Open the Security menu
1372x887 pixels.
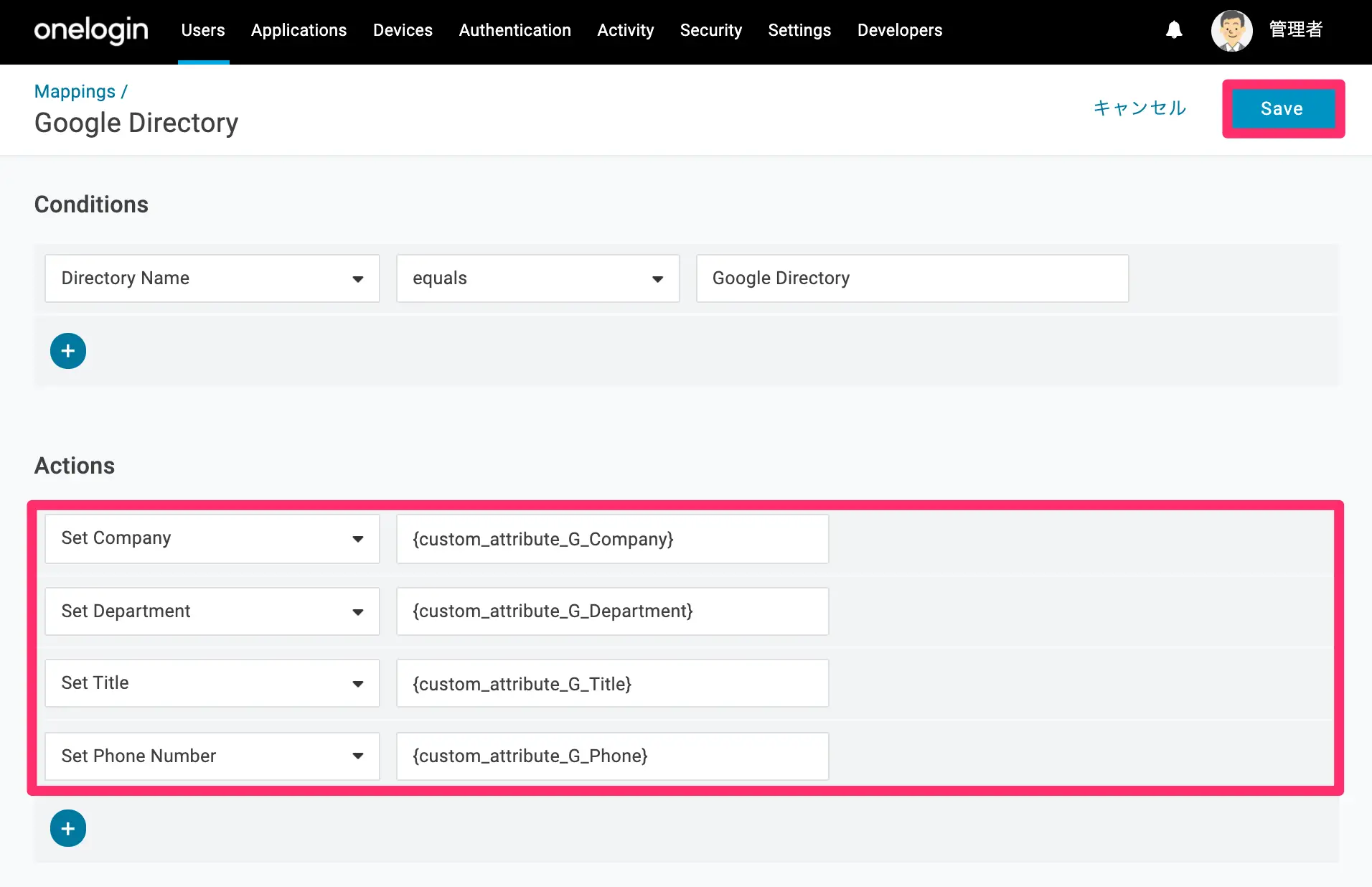(x=710, y=30)
